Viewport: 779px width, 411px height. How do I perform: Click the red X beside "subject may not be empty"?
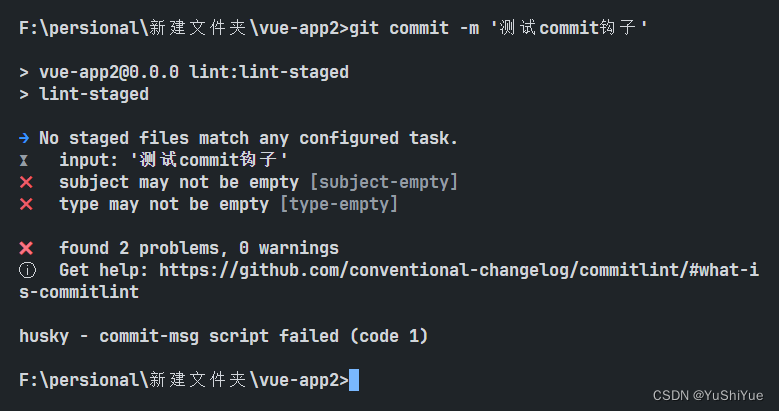pyautogui.click(x=26, y=182)
